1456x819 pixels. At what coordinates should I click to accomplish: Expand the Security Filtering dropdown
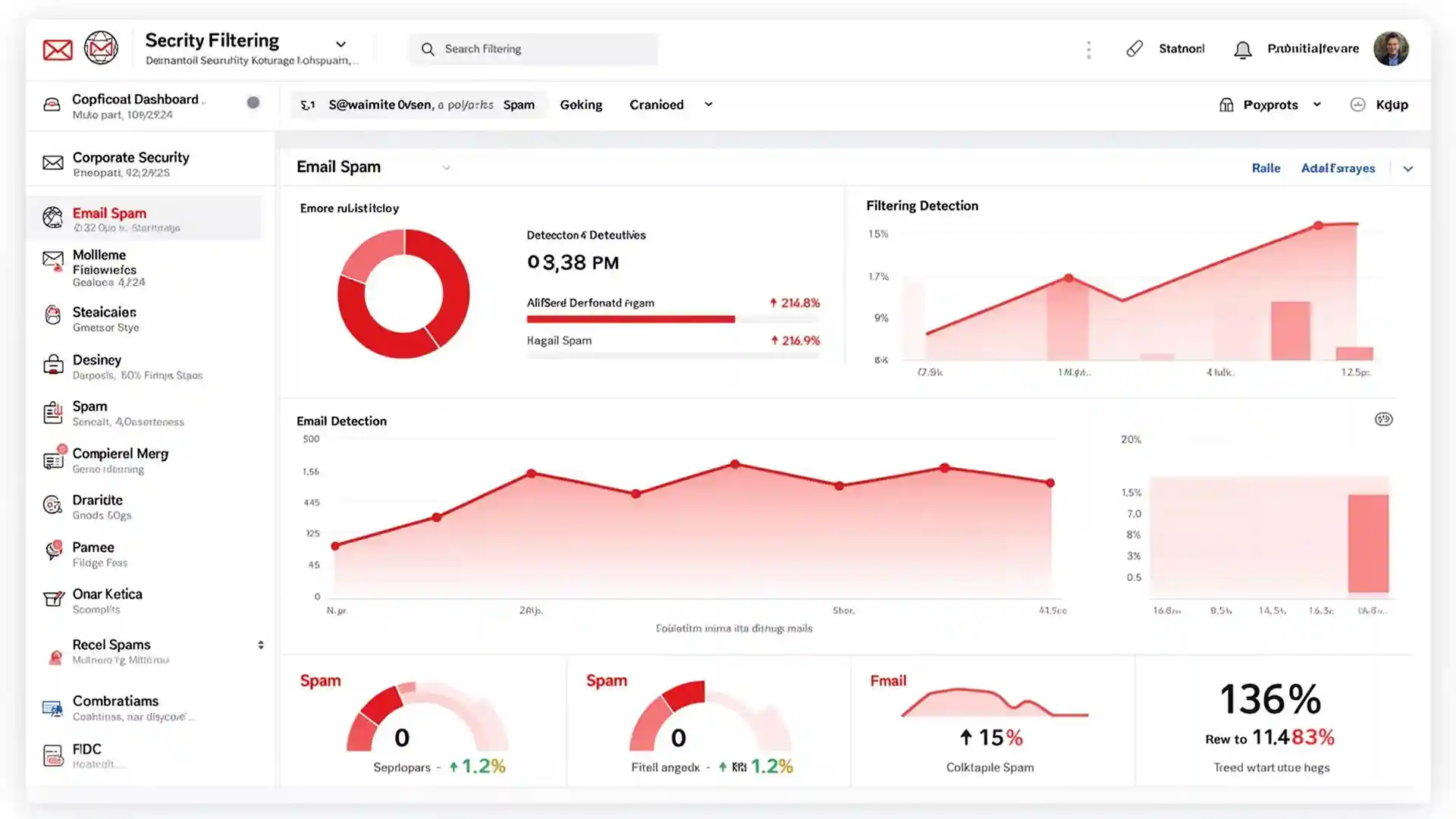pos(340,44)
